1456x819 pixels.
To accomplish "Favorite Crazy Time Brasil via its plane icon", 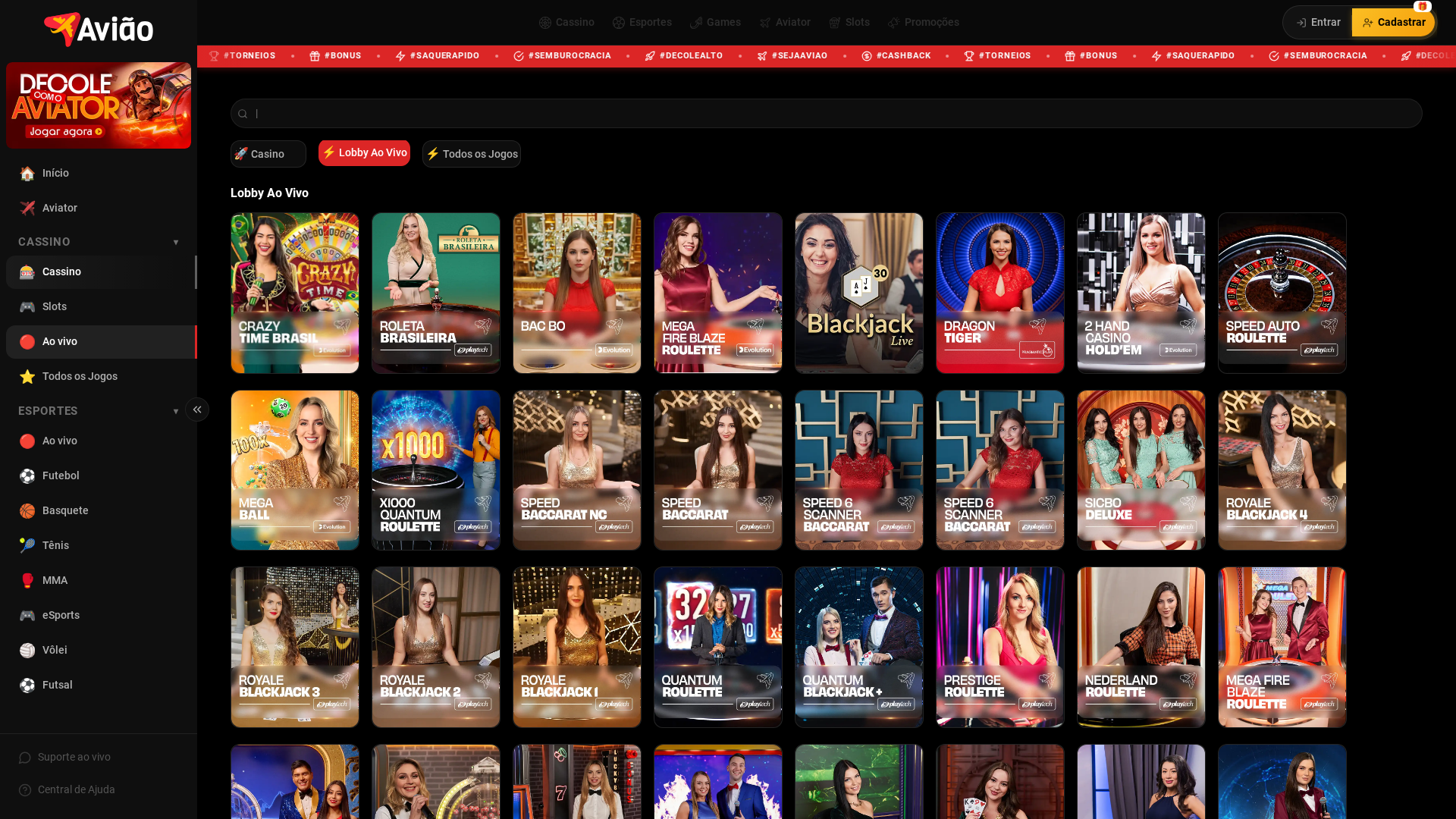I will click(x=342, y=327).
